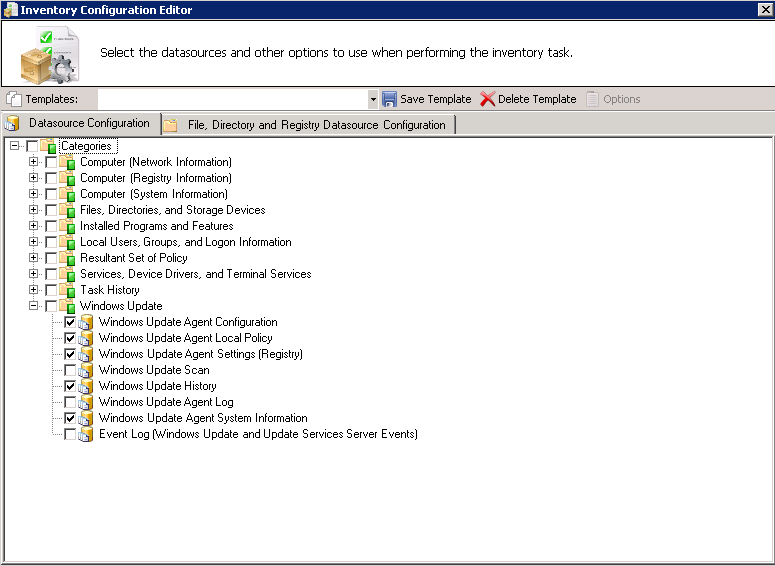Click the red X Delete Template icon
Image resolution: width=775 pixels, height=566 pixels.
click(487, 99)
